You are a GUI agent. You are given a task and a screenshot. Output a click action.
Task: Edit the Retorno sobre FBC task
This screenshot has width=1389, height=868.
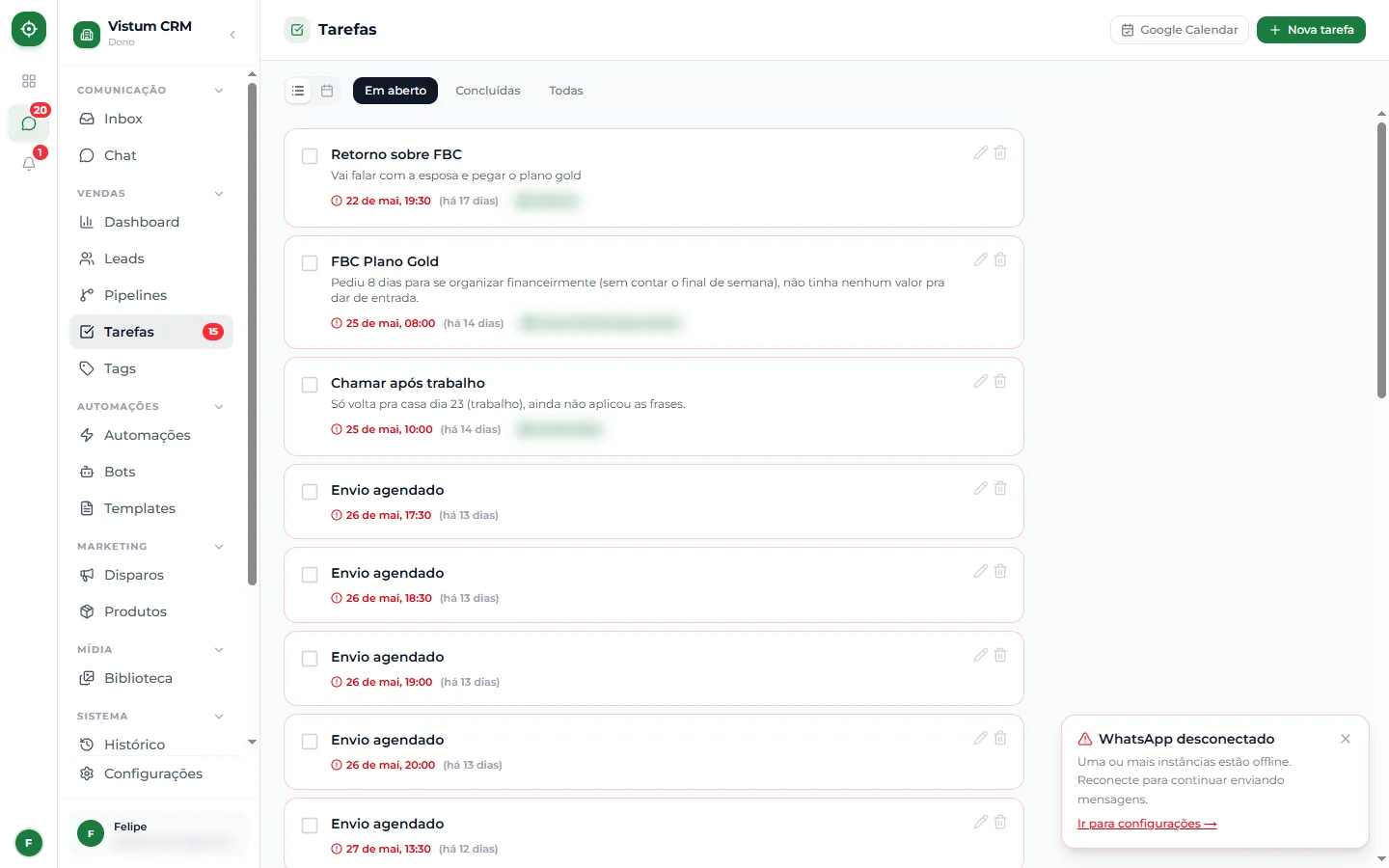tap(981, 152)
